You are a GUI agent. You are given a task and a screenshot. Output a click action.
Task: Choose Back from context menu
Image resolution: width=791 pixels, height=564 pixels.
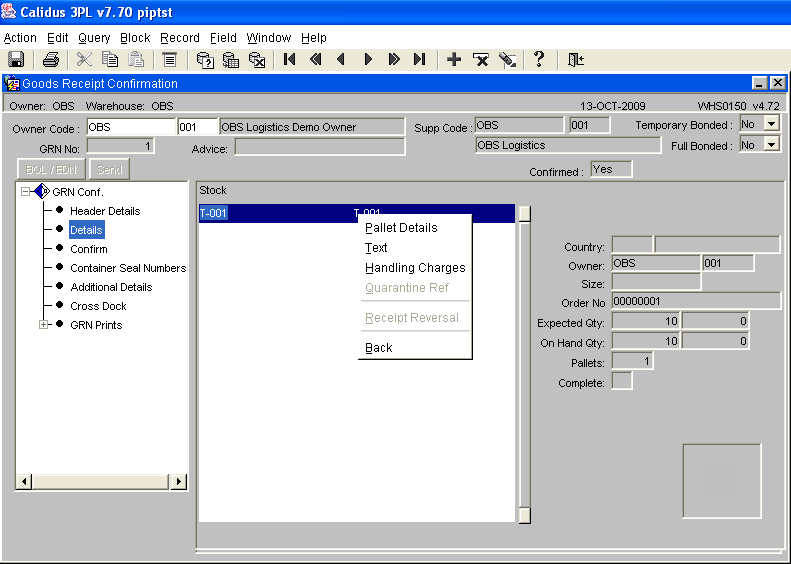(415, 348)
